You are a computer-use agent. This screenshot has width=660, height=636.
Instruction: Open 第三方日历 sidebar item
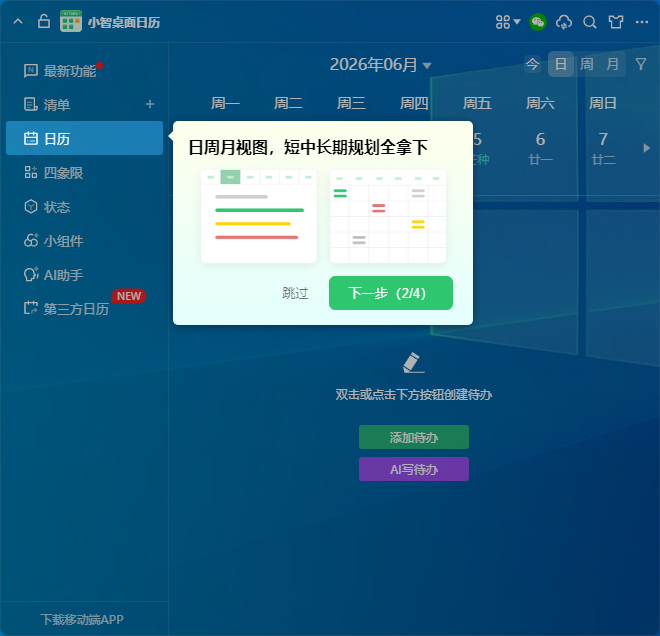point(84,309)
